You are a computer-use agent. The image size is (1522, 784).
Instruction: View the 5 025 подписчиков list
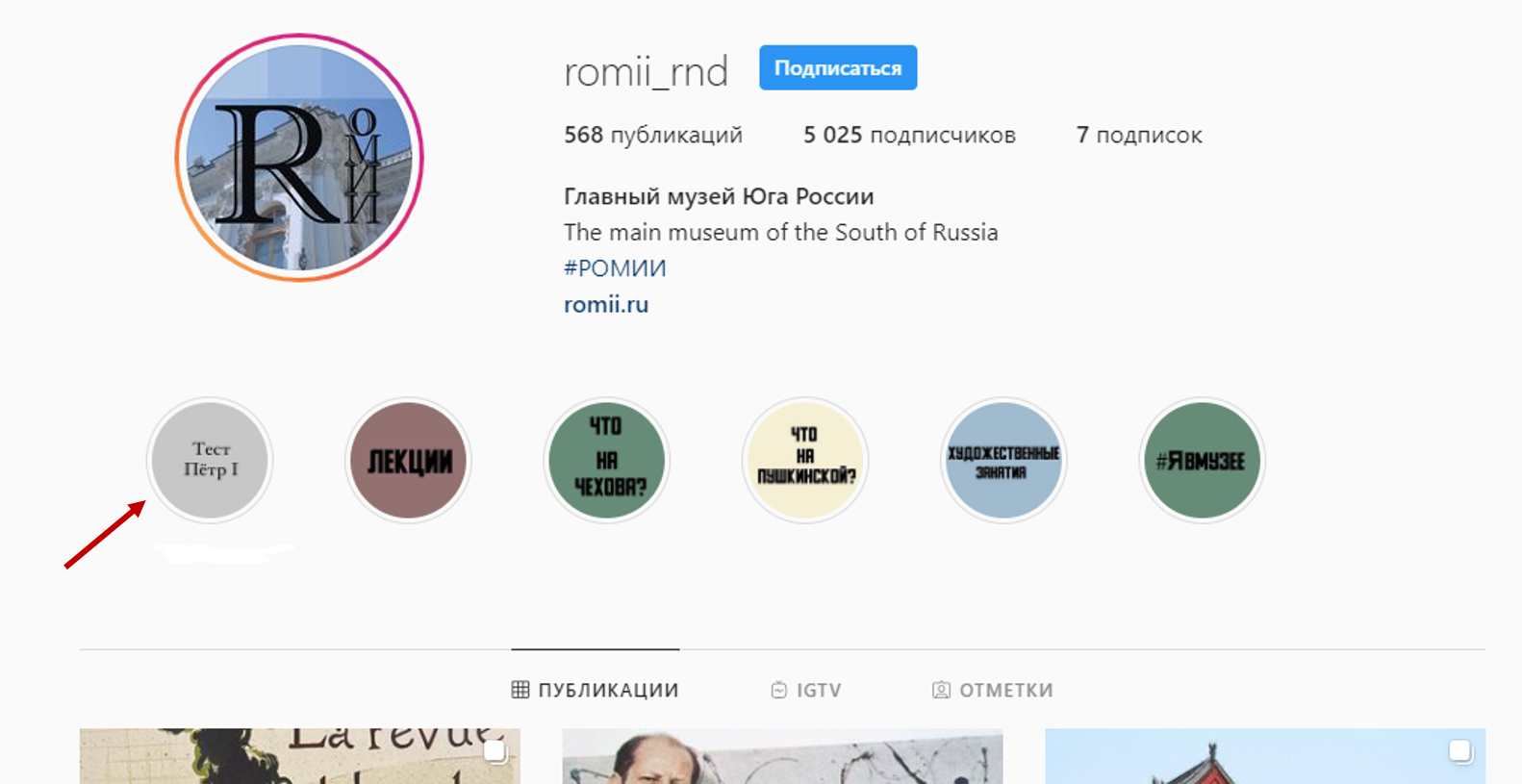[x=909, y=135]
